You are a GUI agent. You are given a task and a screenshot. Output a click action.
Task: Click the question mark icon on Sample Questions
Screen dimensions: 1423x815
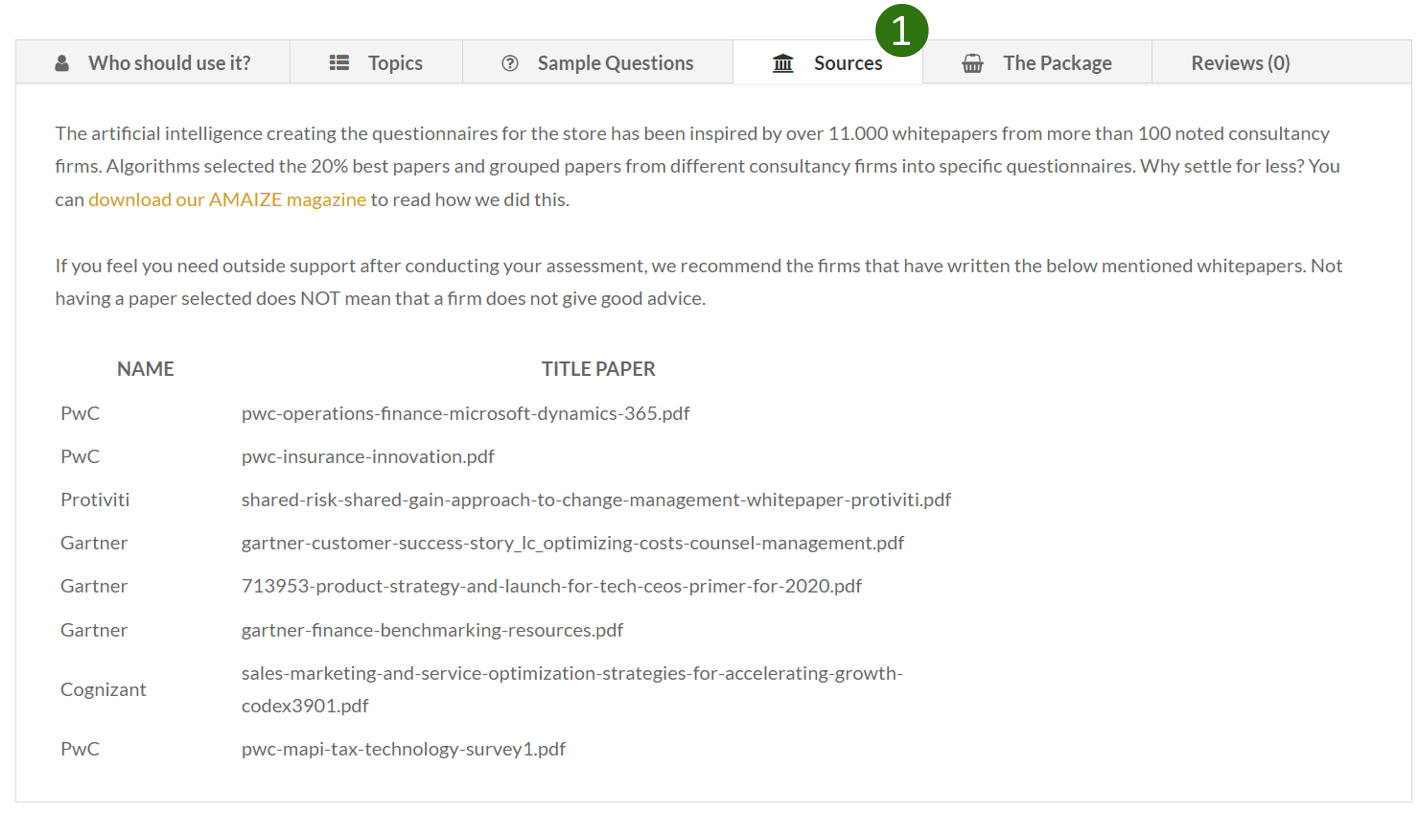point(510,63)
